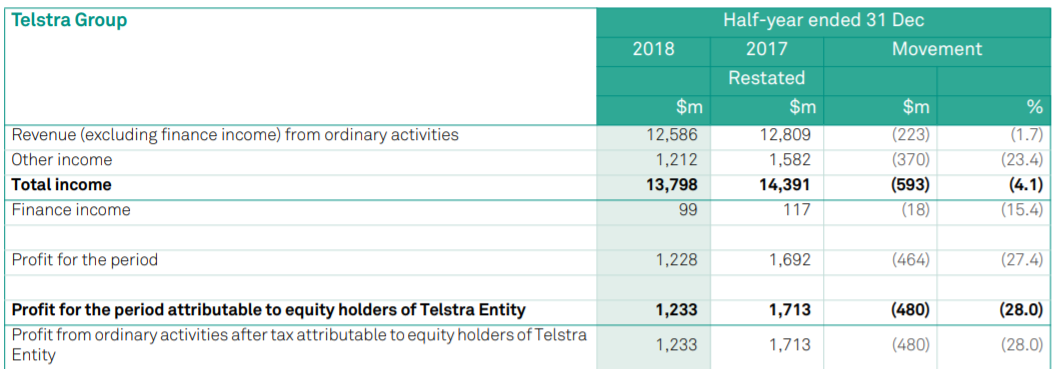
Task: Click the Restated label under 2017
Action: [766, 78]
